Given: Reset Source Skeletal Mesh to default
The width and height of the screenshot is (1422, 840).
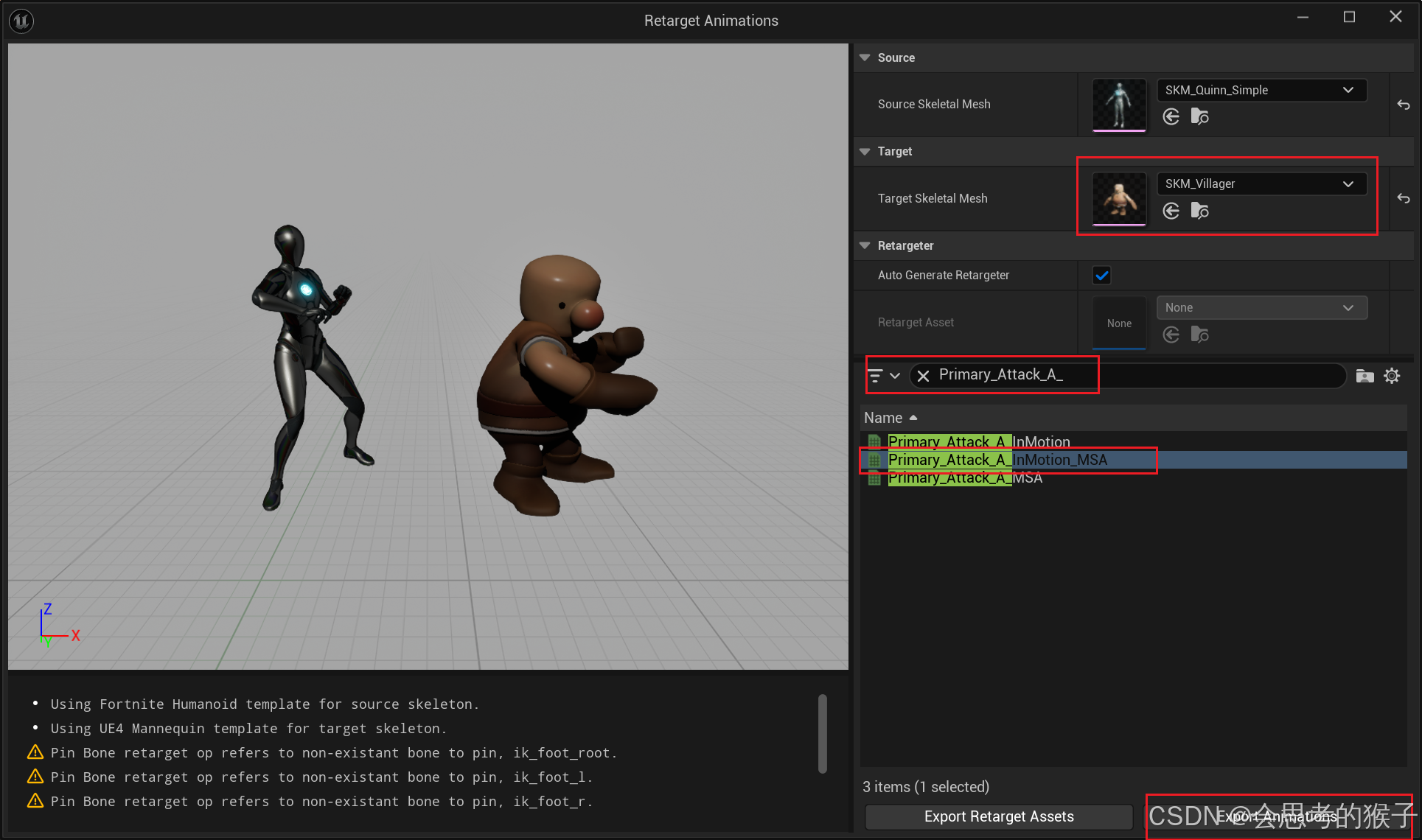Looking at the screenshot, I should [x=1403, y=105].
